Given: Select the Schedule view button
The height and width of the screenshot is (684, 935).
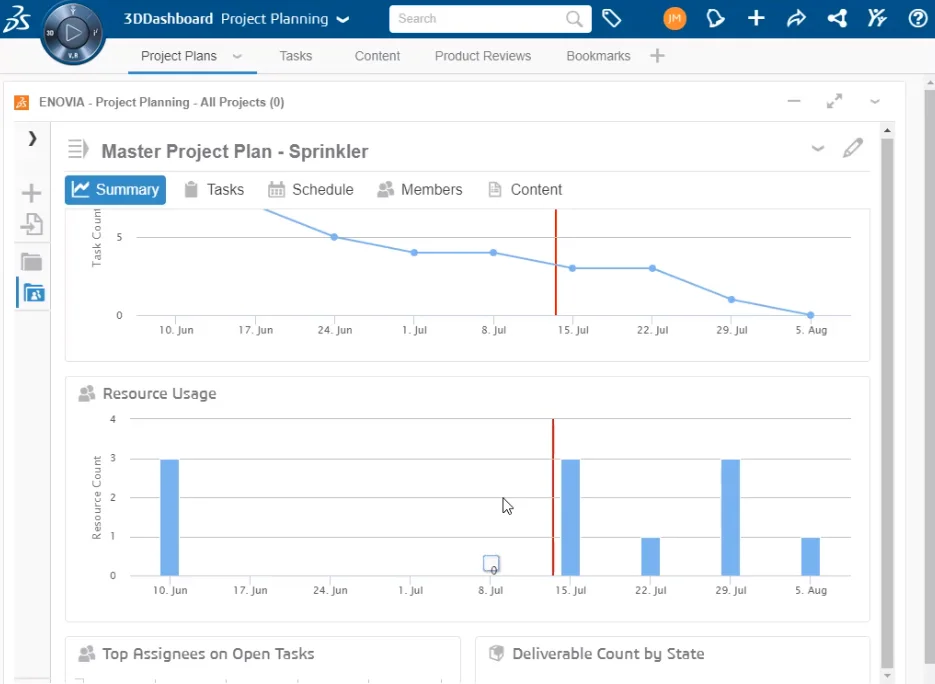Looking at the screenshot, I should pos(311,190).
